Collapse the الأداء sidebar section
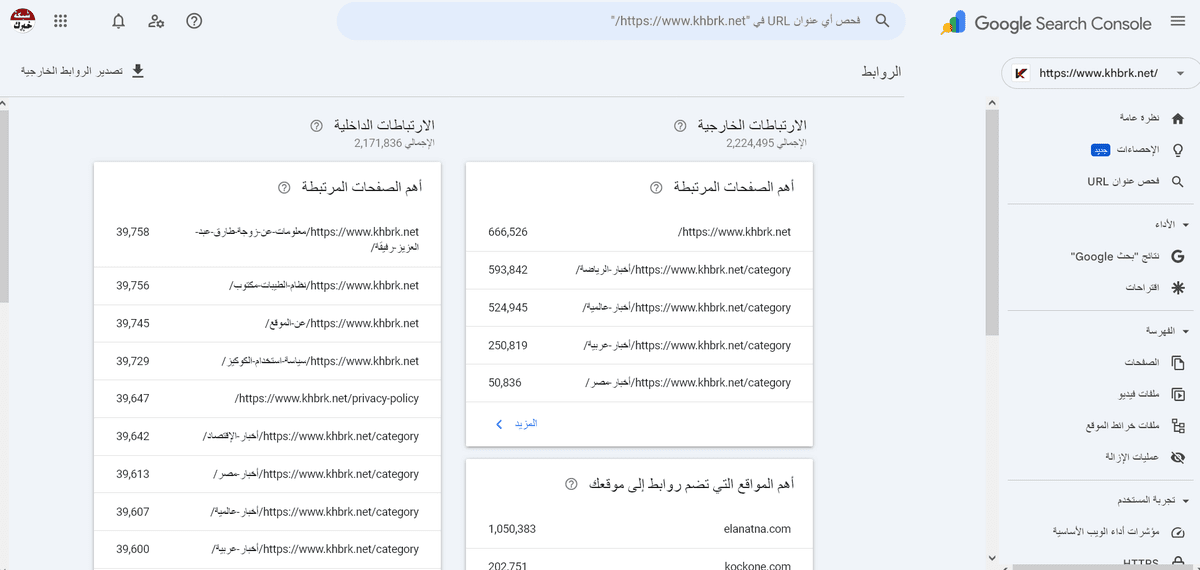The image size is (1200, 570). coord(1185,224)
